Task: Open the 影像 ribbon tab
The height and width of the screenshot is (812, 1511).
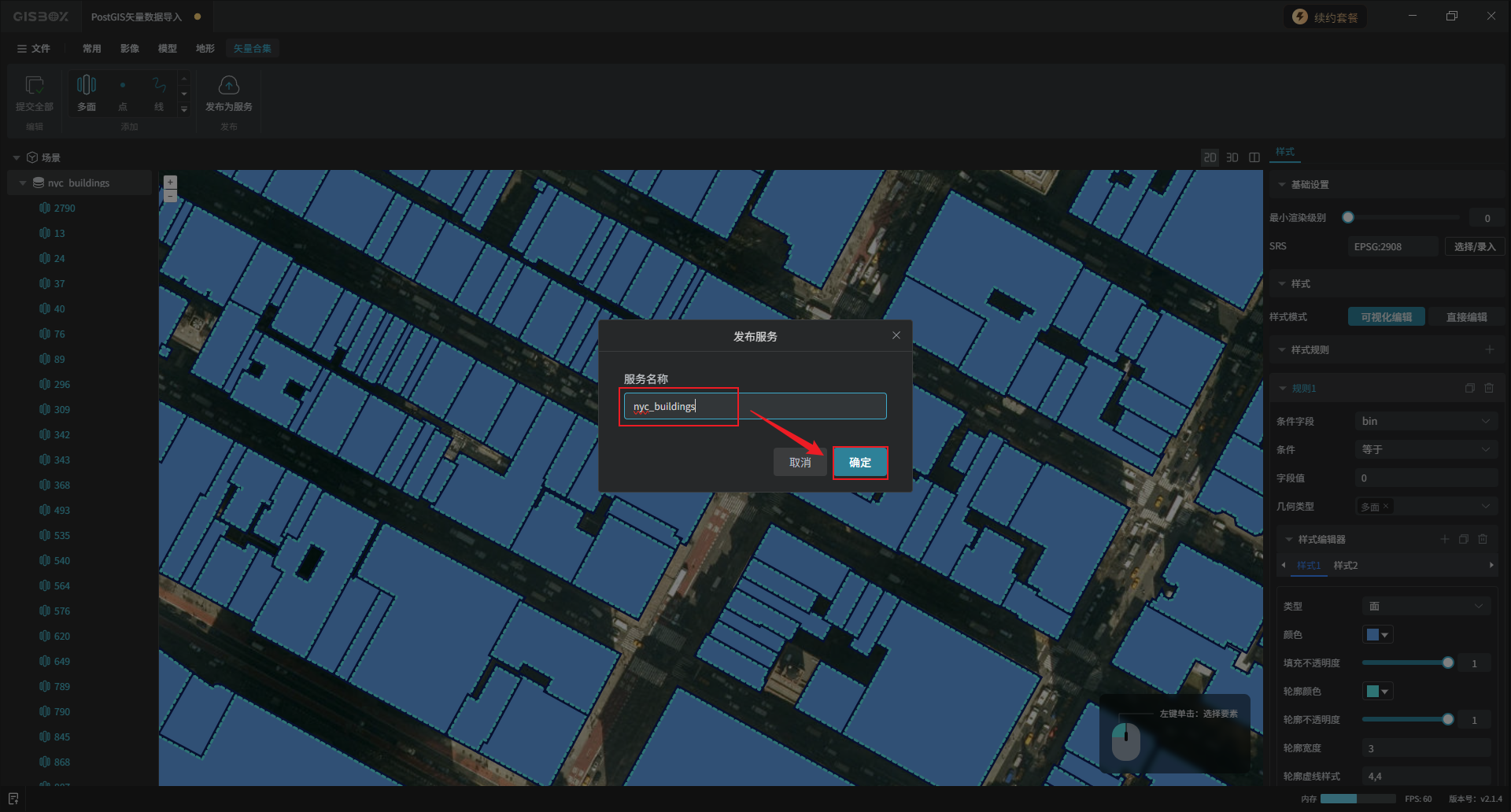Action: 130,49
